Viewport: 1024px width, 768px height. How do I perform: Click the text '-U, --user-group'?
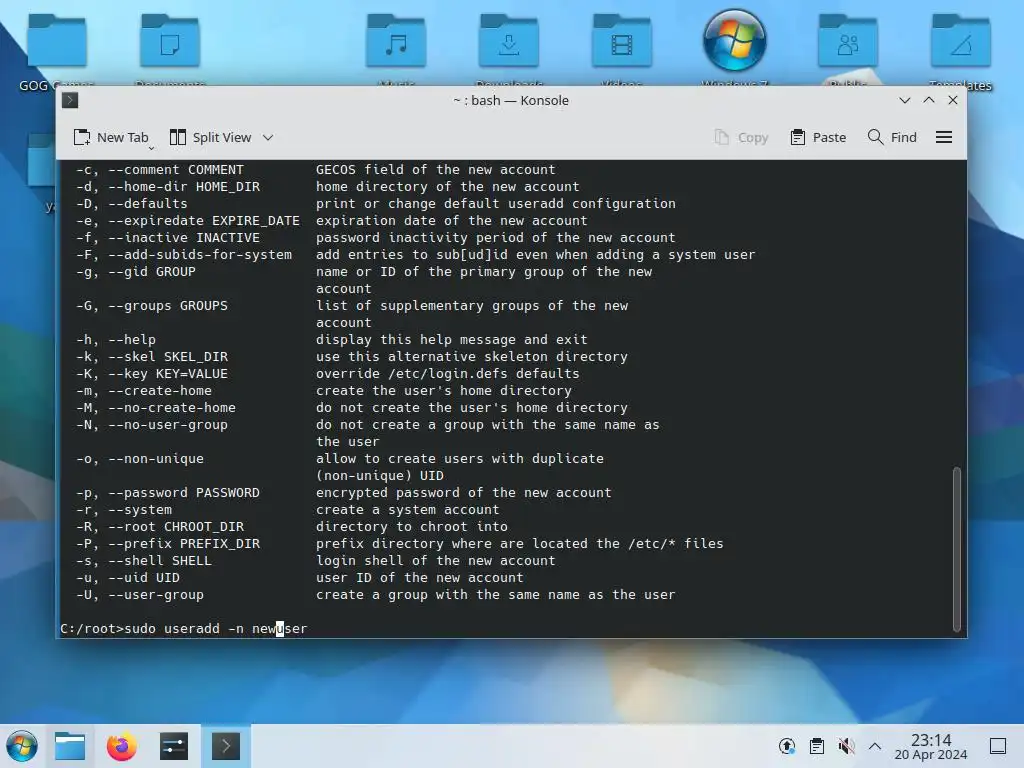pyautogui.click(x=140, y=594)
